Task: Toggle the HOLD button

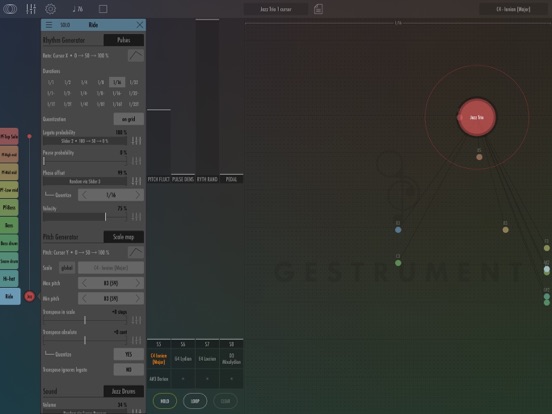Action: pyautogui.click(x=165, y=401)
